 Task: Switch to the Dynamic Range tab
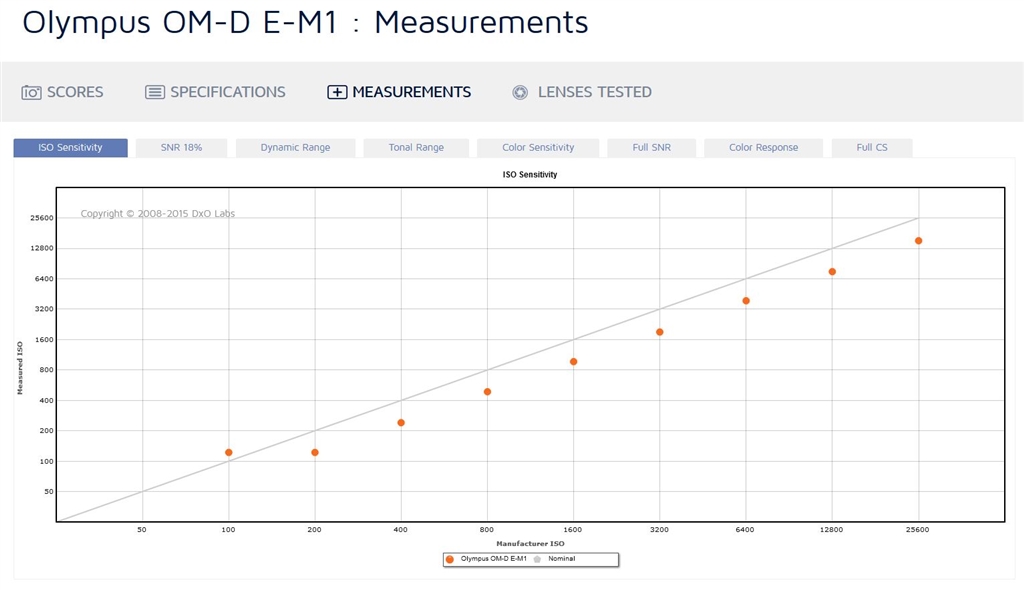click(295, 148)
